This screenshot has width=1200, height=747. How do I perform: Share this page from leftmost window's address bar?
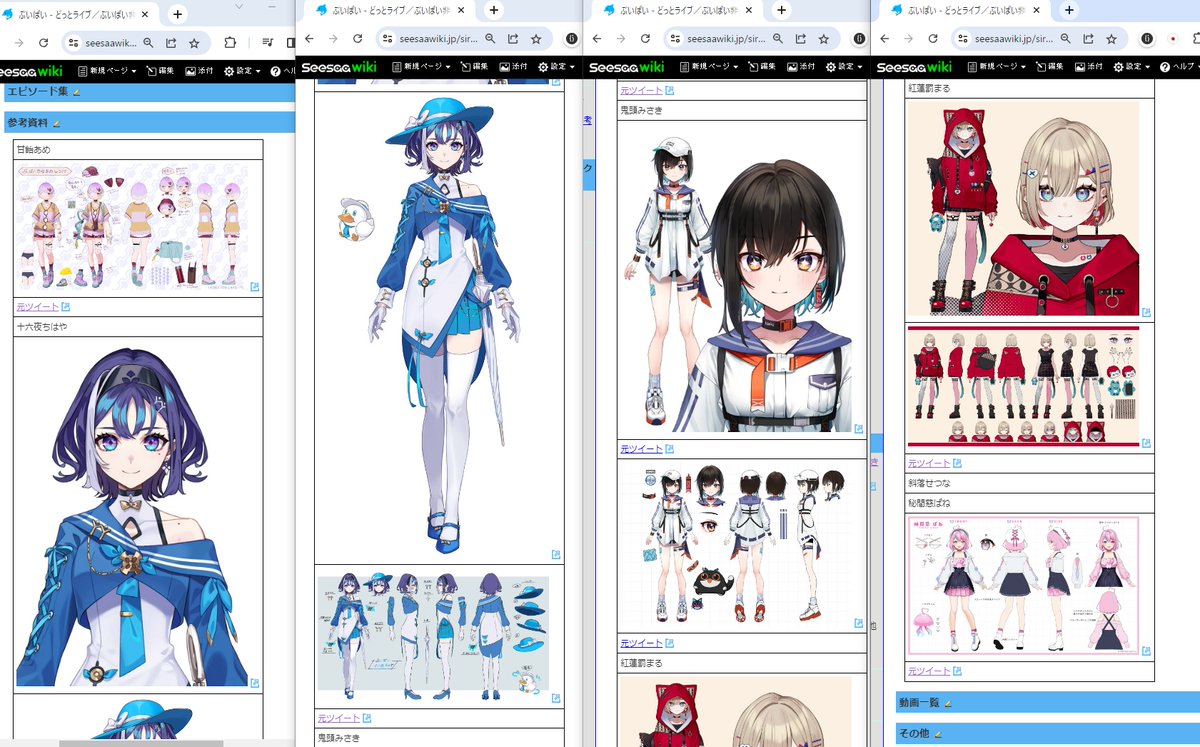point(171,43)
